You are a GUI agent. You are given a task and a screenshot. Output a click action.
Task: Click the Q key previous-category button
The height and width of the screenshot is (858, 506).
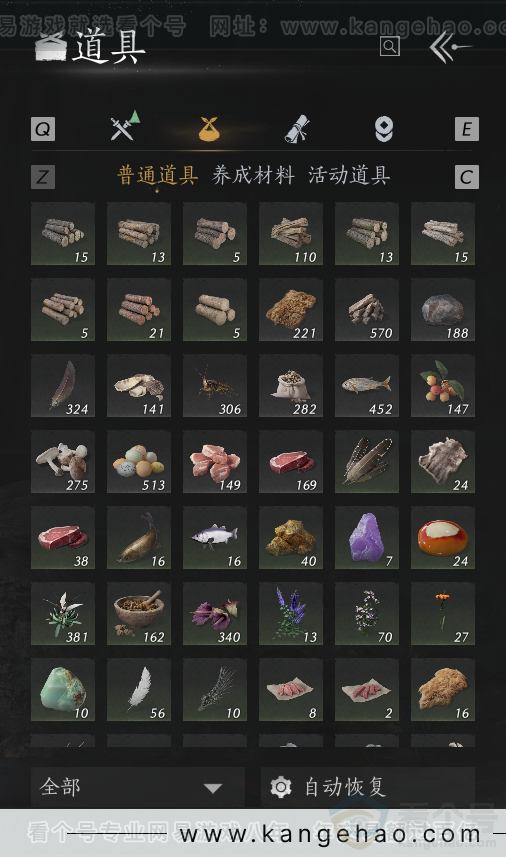43,129
